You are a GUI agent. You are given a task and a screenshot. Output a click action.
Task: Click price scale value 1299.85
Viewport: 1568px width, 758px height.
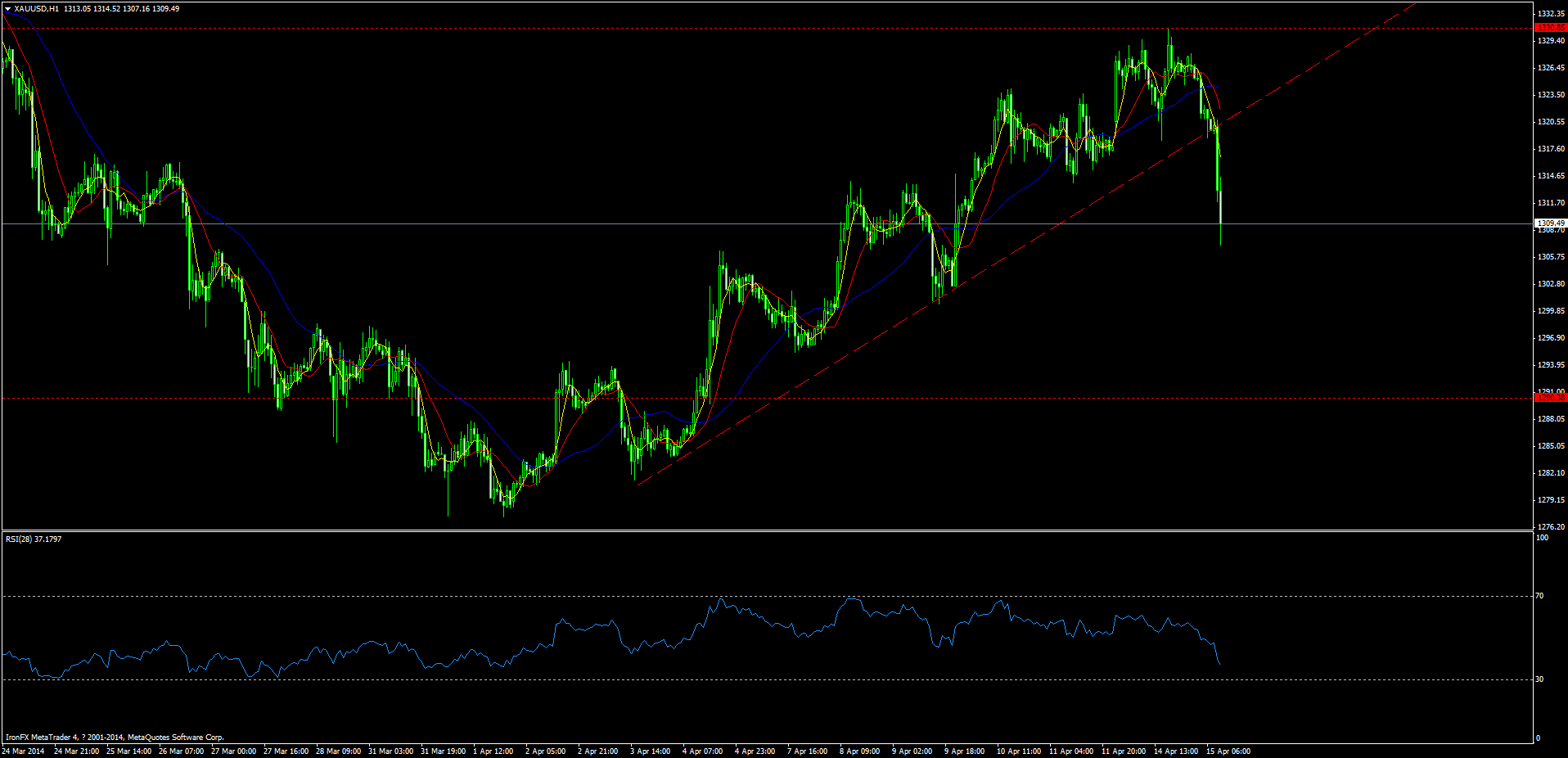click(x=1551, y=311)
